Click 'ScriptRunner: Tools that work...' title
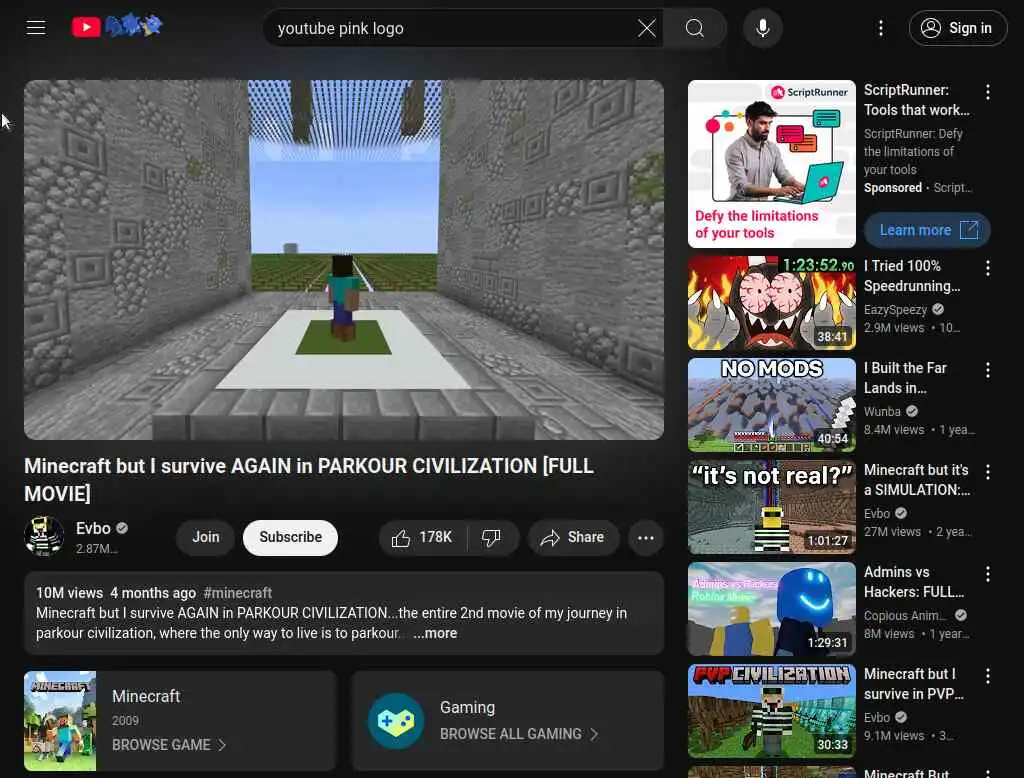This screenshot has height=778, width=1024. (x=916, y=100)
